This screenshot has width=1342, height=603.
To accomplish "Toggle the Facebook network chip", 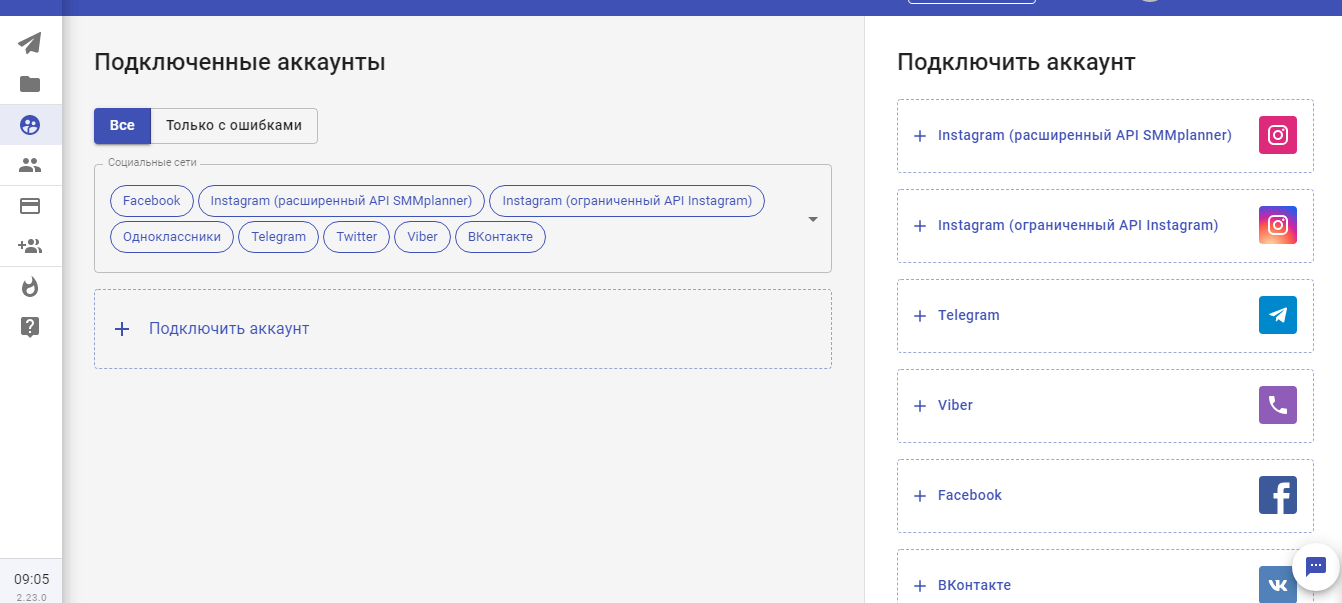I will pyautogui.click(x=152, y=201).
